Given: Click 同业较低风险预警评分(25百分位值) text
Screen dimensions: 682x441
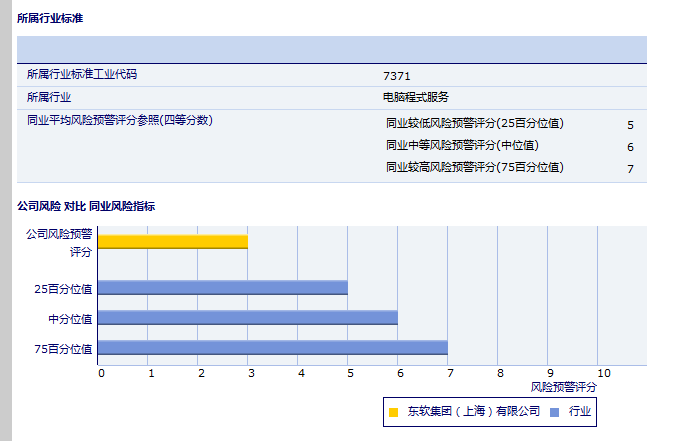Looking at the screenshot, I should [474, 124].
